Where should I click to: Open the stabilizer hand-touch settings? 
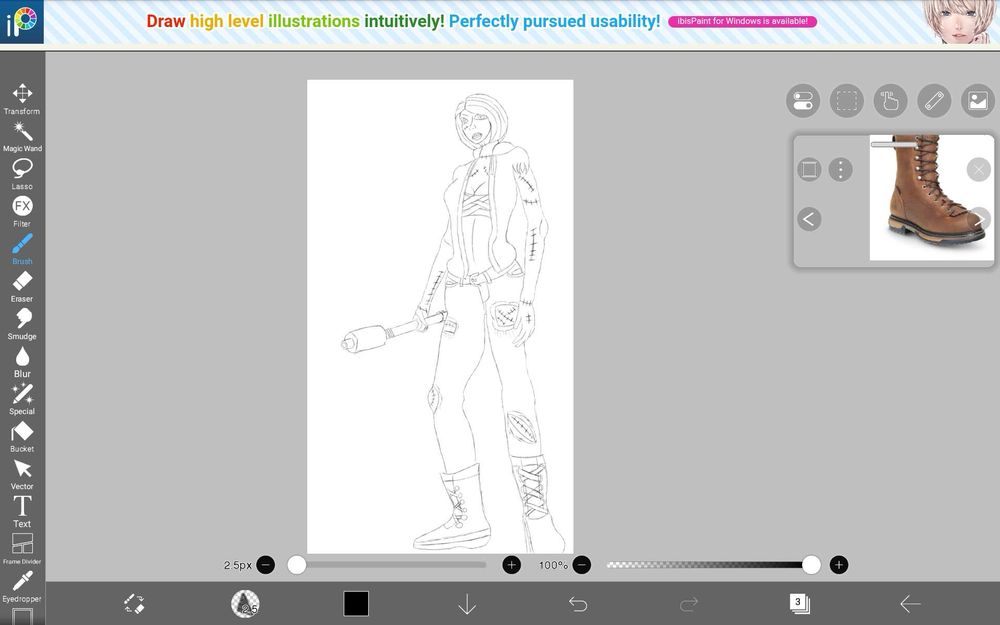coord(890,101)
